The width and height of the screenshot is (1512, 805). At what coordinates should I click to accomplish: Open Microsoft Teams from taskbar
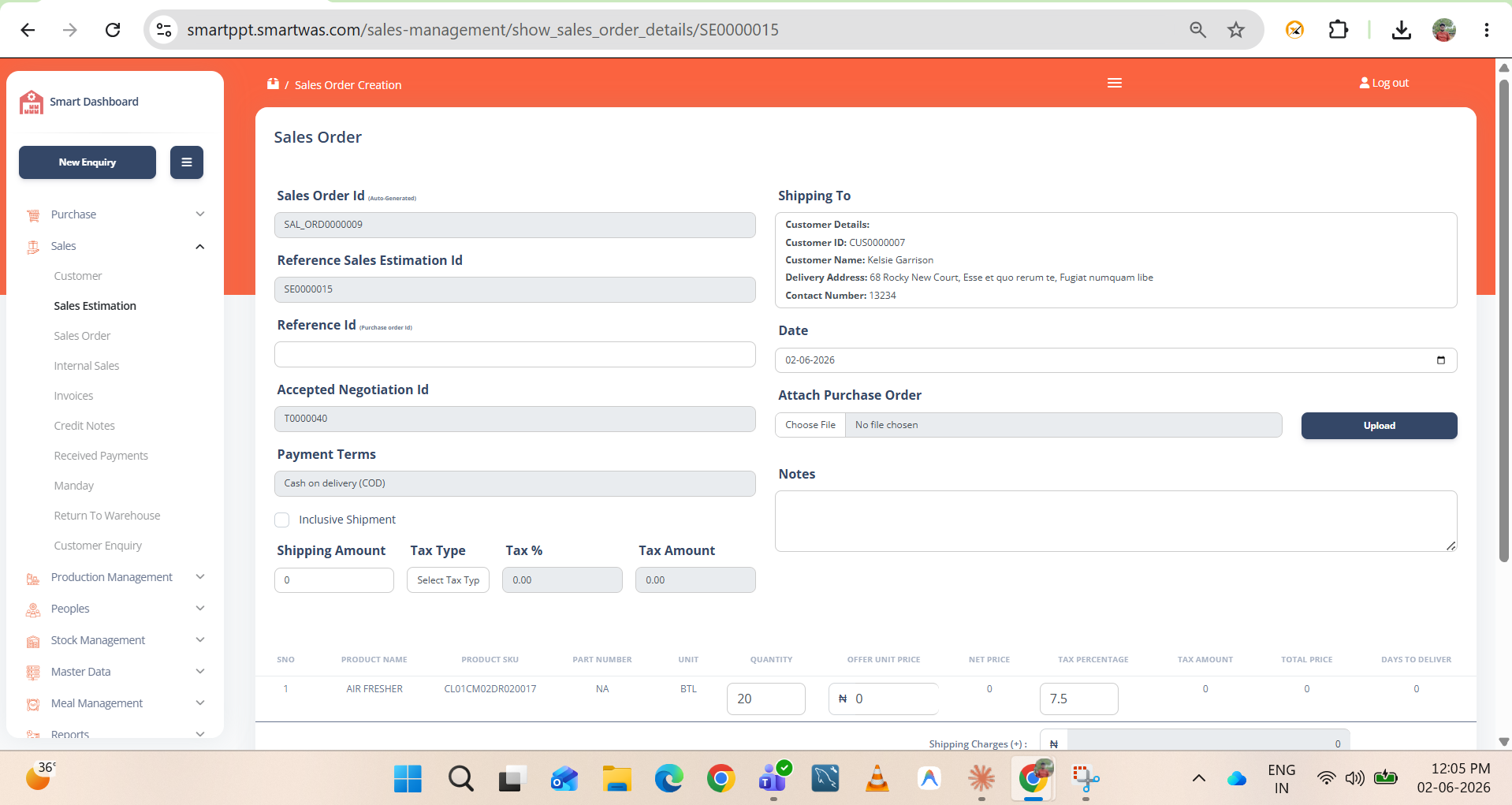click(x=773, y=779)
